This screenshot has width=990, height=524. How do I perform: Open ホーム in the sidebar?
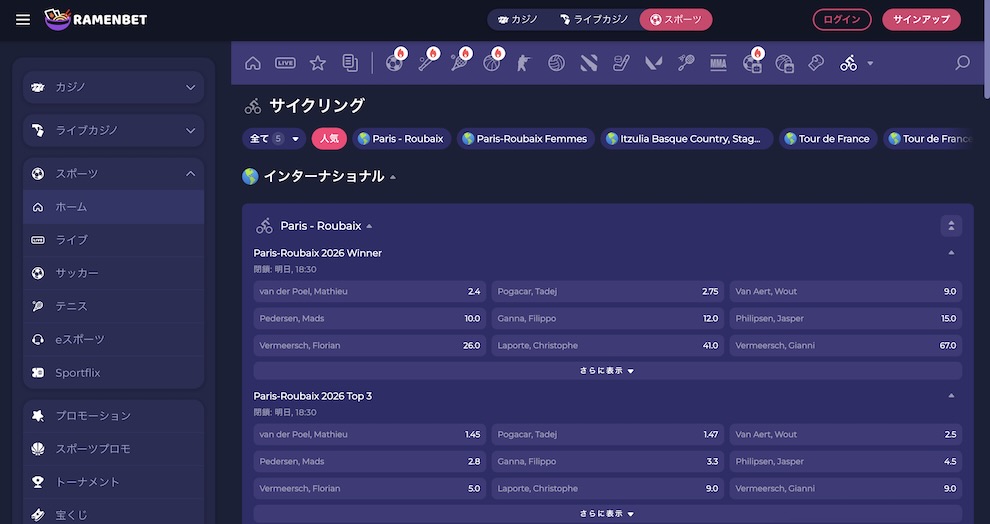[x=114, y=207]
